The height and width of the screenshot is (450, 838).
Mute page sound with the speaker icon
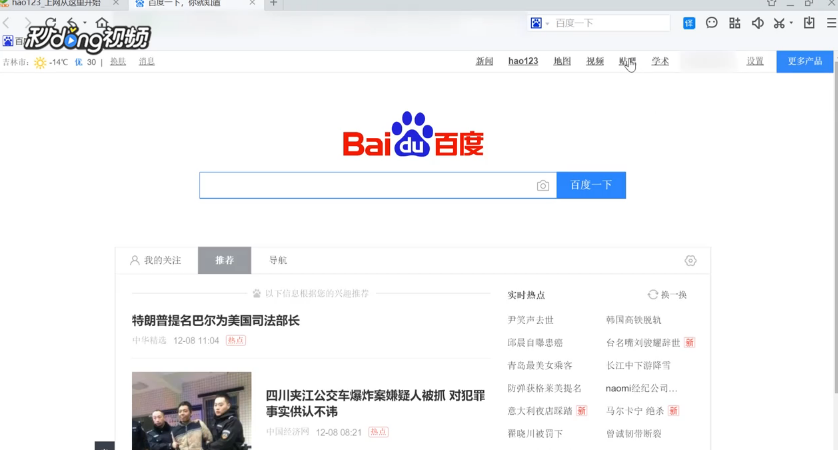point(757,23)
